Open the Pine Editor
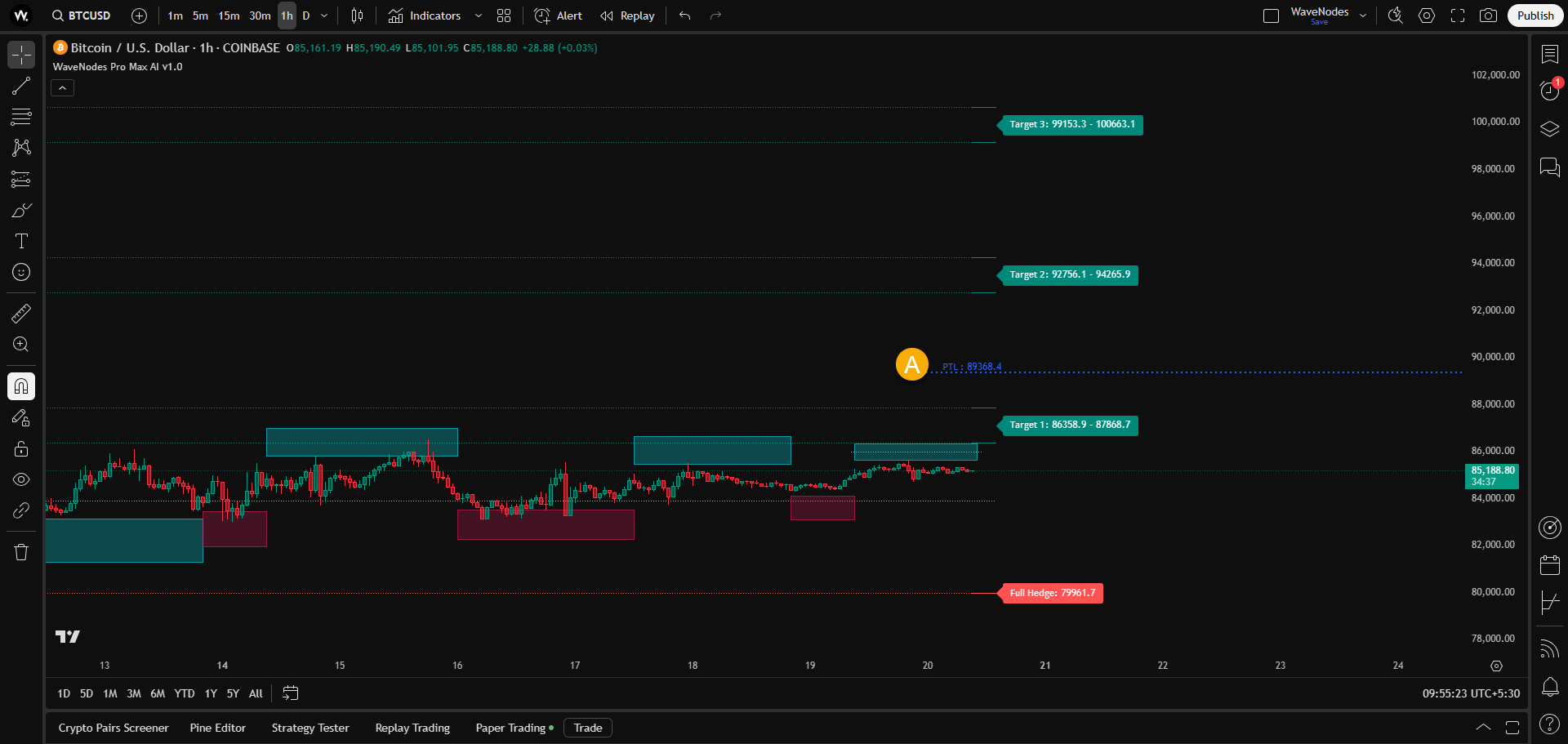The width and height of the screenshot is (1568, 744). [217, 728]
